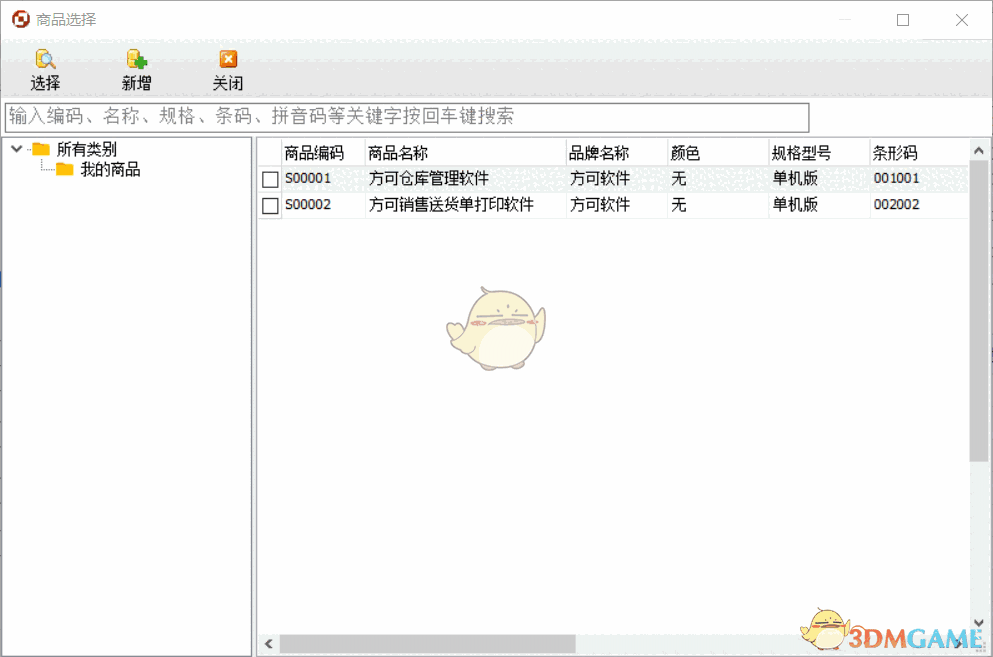The image size is (993, 657).
Task: Click the up arrow of the vertical scrollbar
Action: [979, 150]
